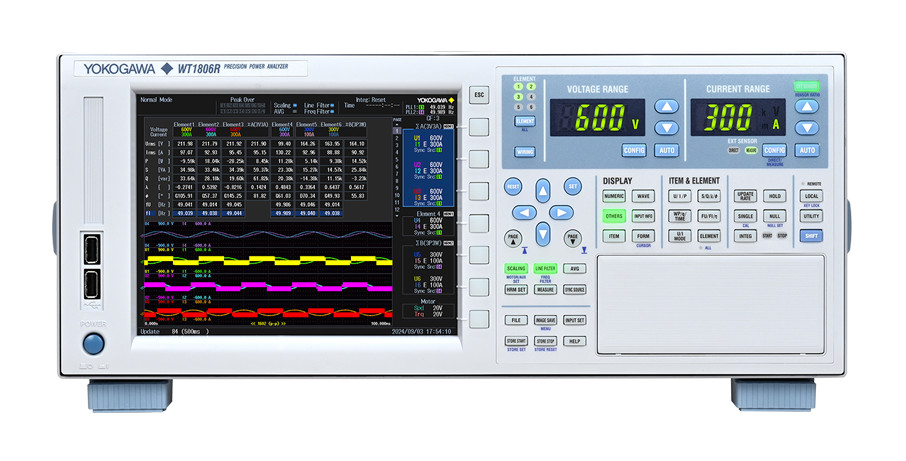Tap the integration STOP key
This screenshot has height=461, width=906.
pos(782,236)
